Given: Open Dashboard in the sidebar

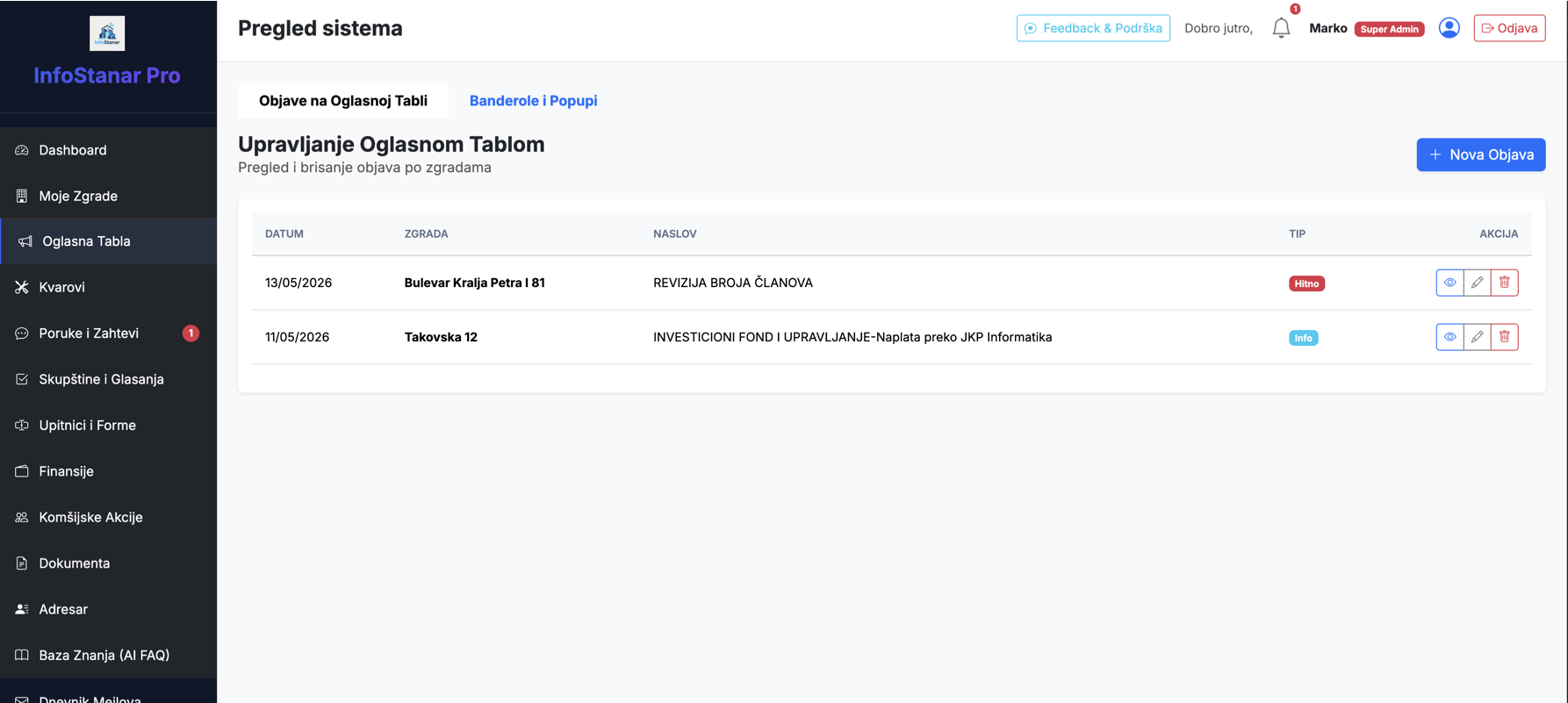Looking at the screenshot, I should tap(108, 150).
